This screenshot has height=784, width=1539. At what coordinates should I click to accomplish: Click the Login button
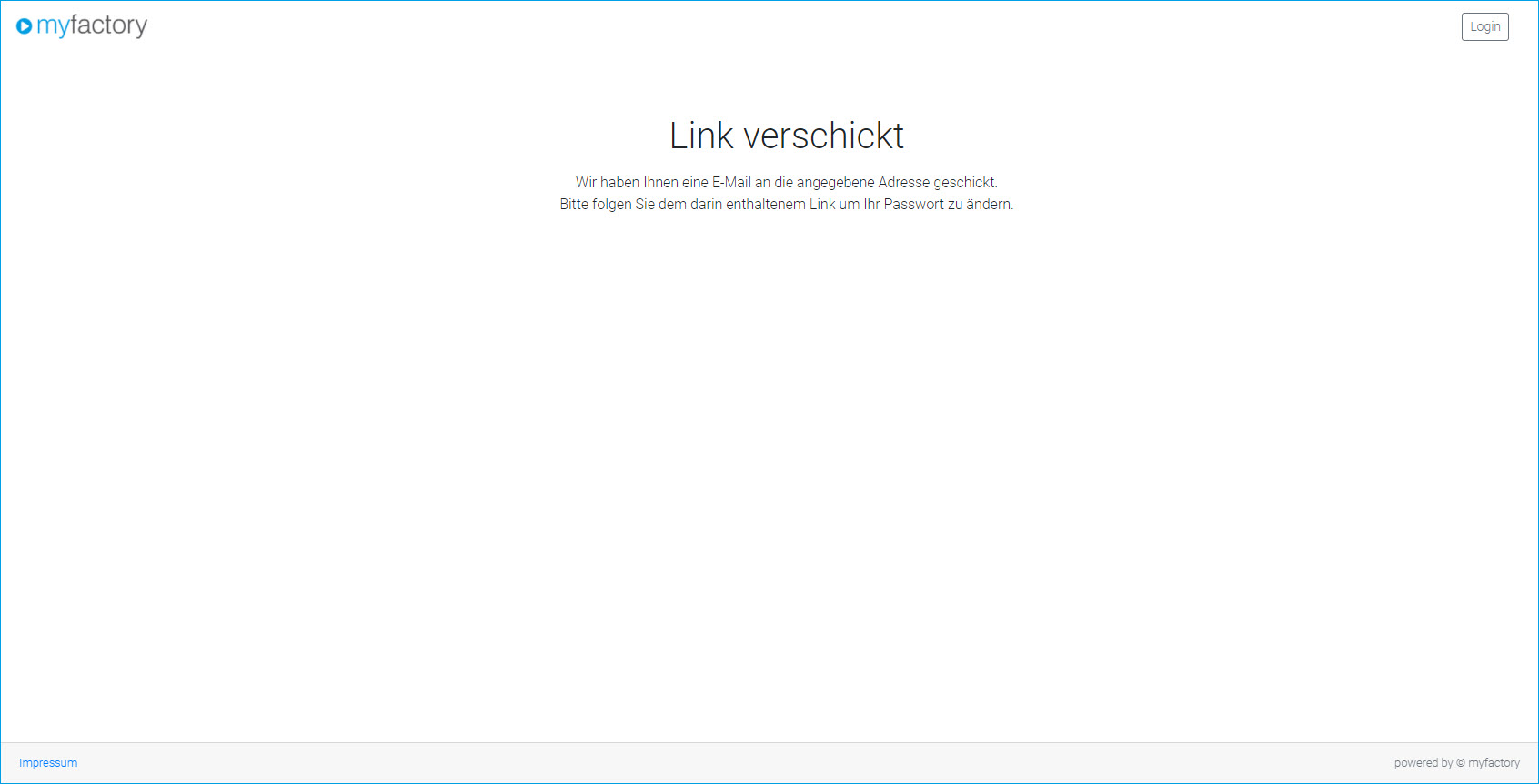click(x=1484, y=26)
